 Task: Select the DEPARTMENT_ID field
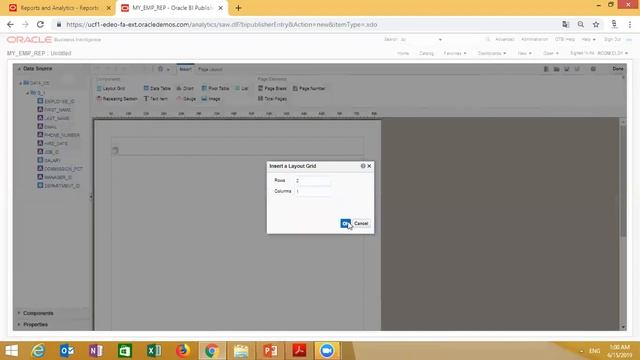pyautogui.click(x=59, y=186)
